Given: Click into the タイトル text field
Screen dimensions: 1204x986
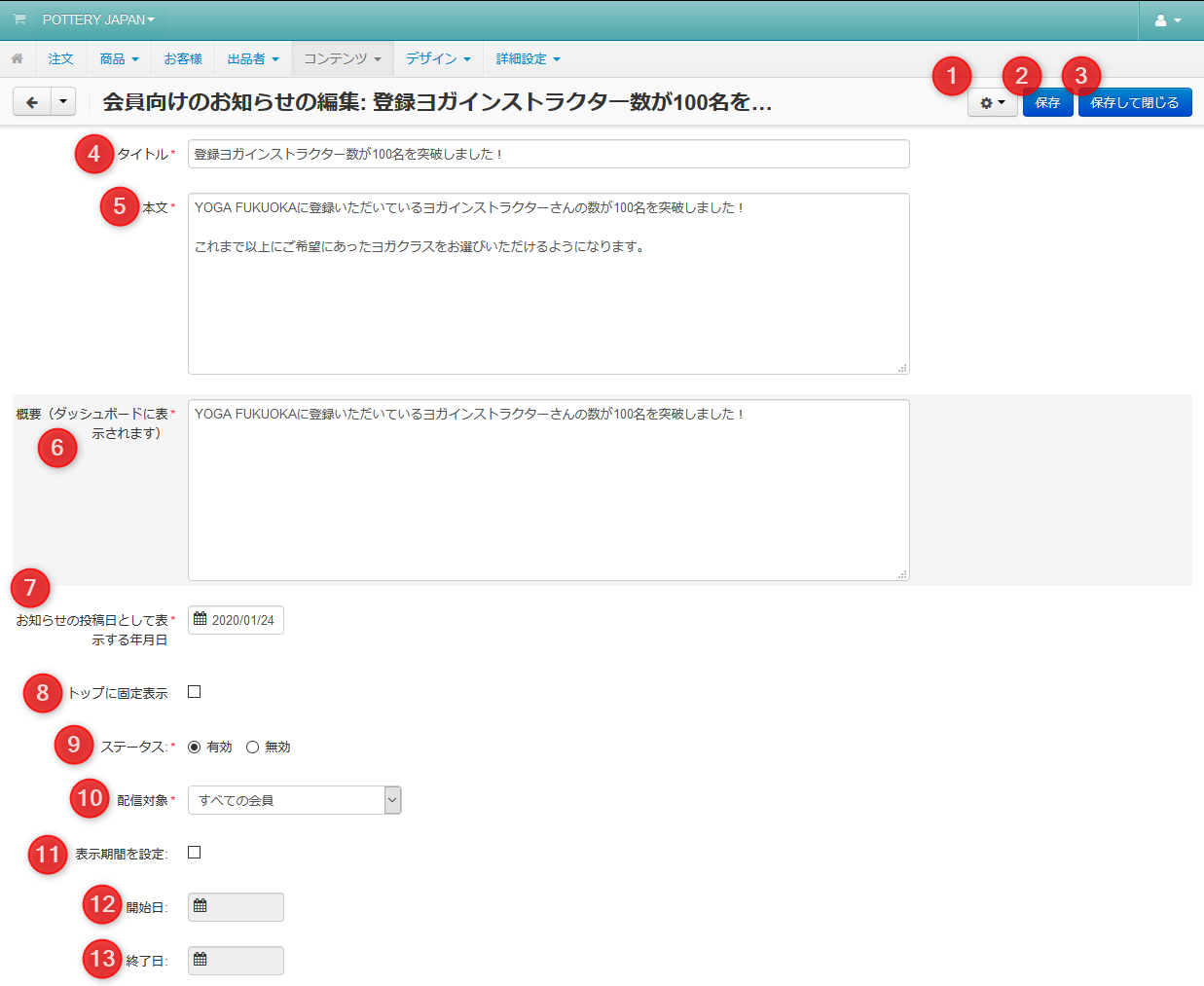Looking at the screenshot, I should (x=548, y=154).
